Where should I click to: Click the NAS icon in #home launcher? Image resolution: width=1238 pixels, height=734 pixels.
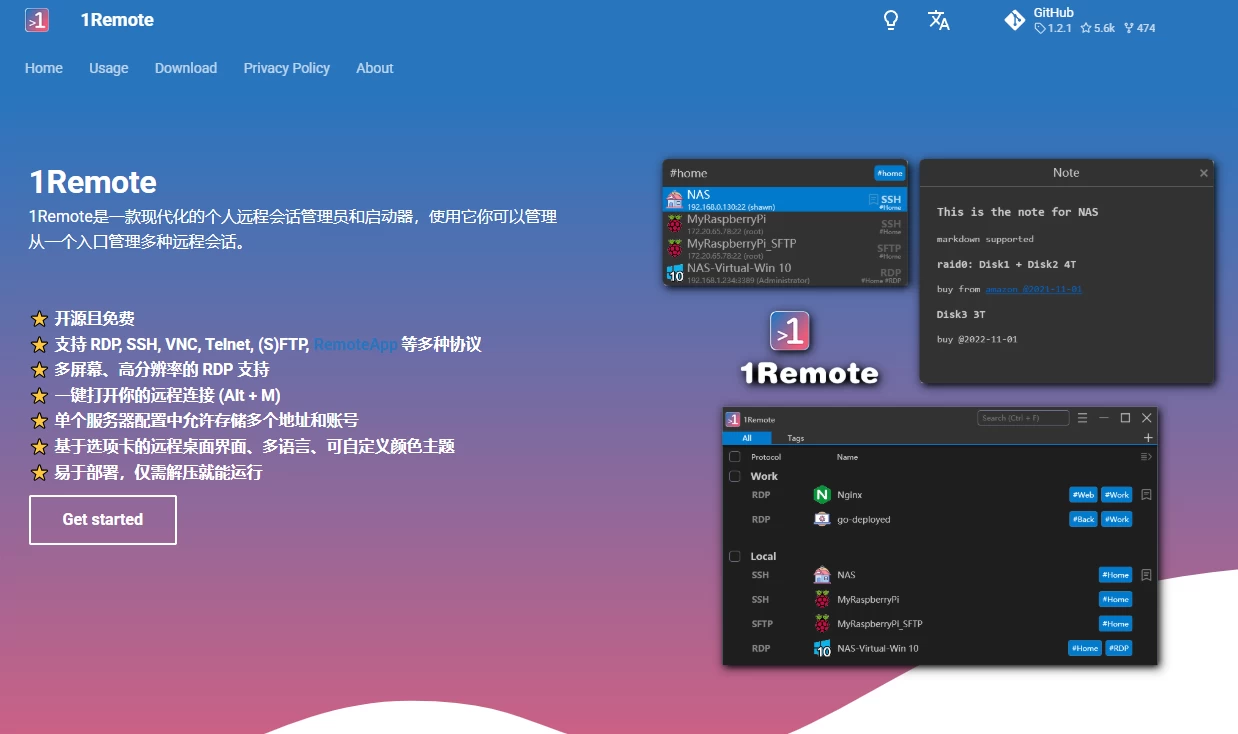click(x=675, y=199)
